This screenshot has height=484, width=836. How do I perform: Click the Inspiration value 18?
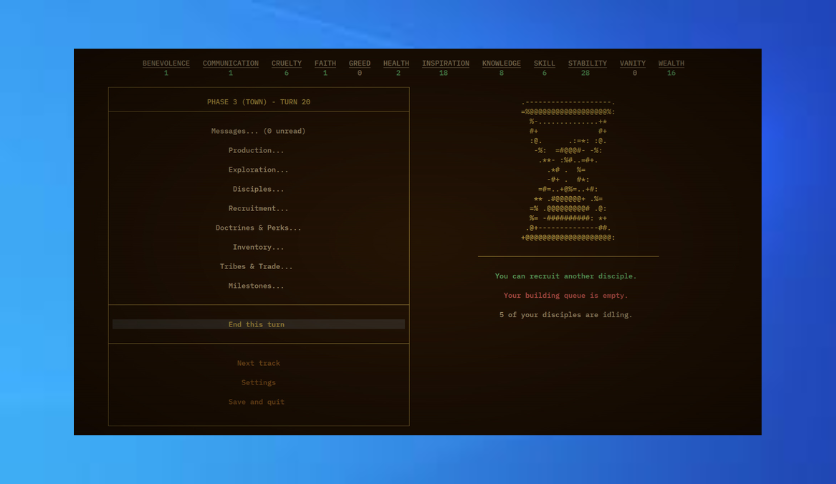point(444,74)
